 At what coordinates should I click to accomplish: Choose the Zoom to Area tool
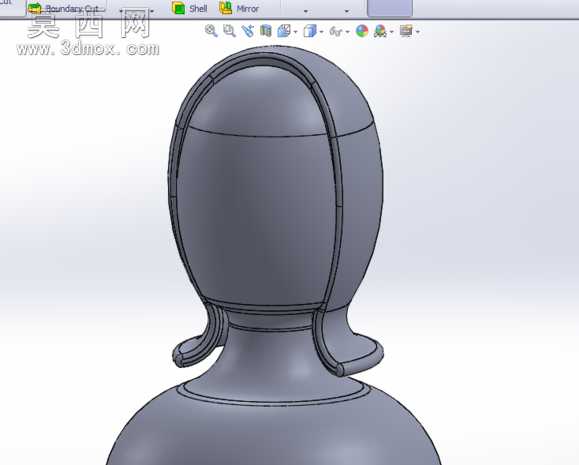[229, 31]
